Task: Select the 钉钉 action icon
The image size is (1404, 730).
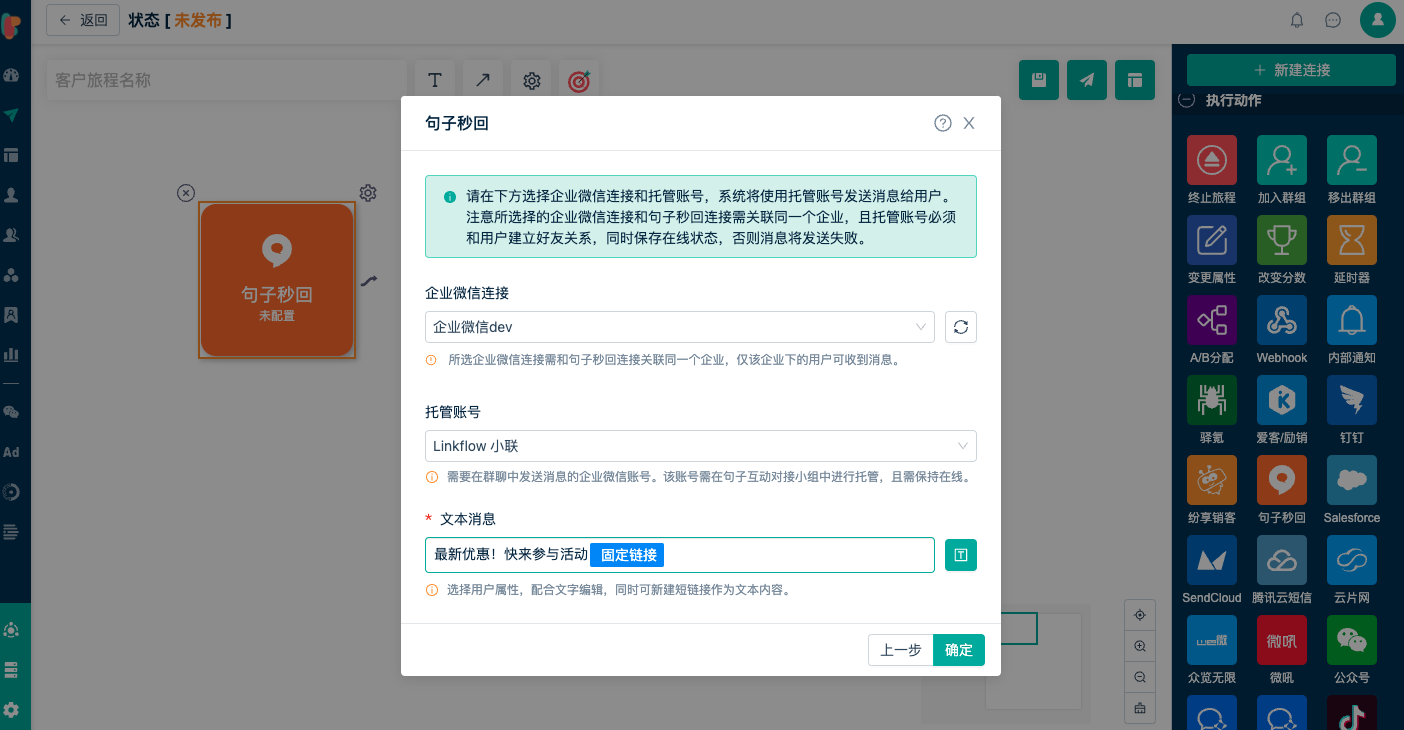Action: click(x=1352, y=400)
